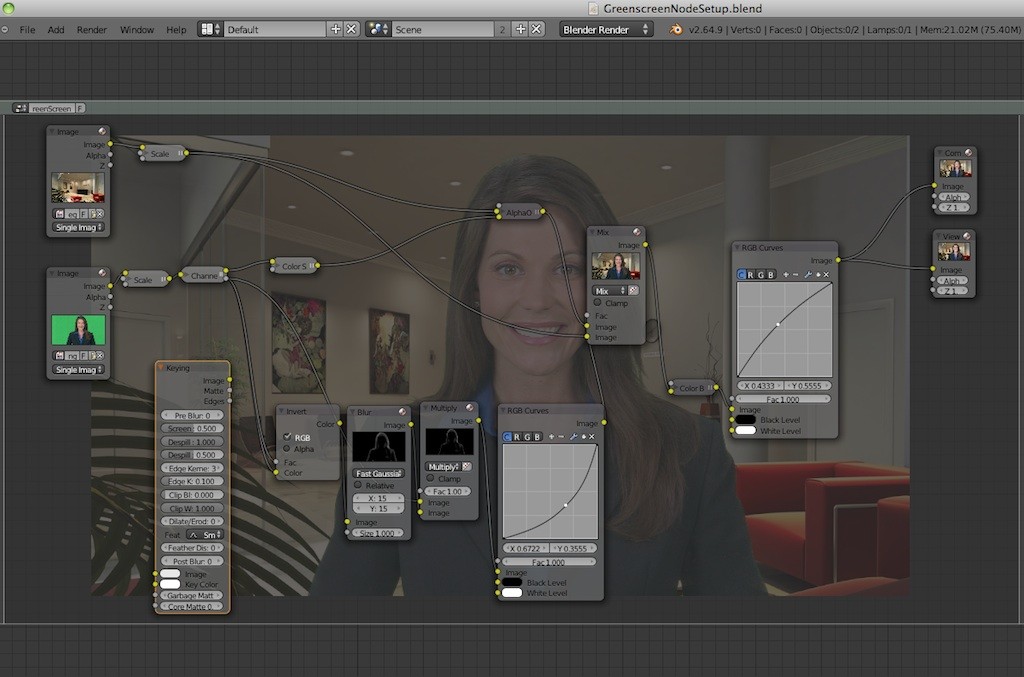Toggle the preview sphere icon on the Mix node header
Screen dimensions: 1024x677
(x=637, y=230)
